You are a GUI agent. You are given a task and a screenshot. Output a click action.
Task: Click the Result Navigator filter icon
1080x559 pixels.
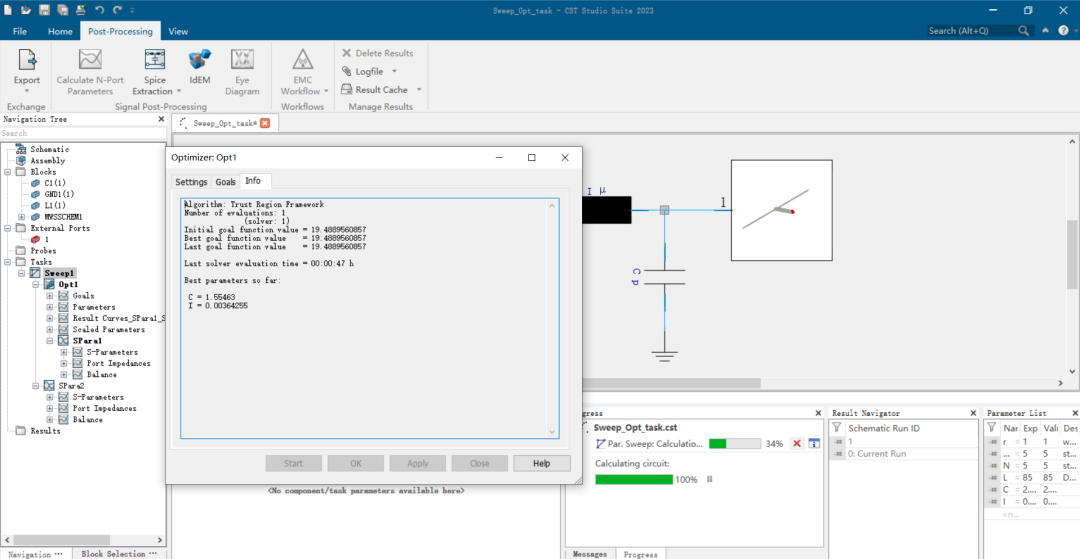(x=837, y=428)
